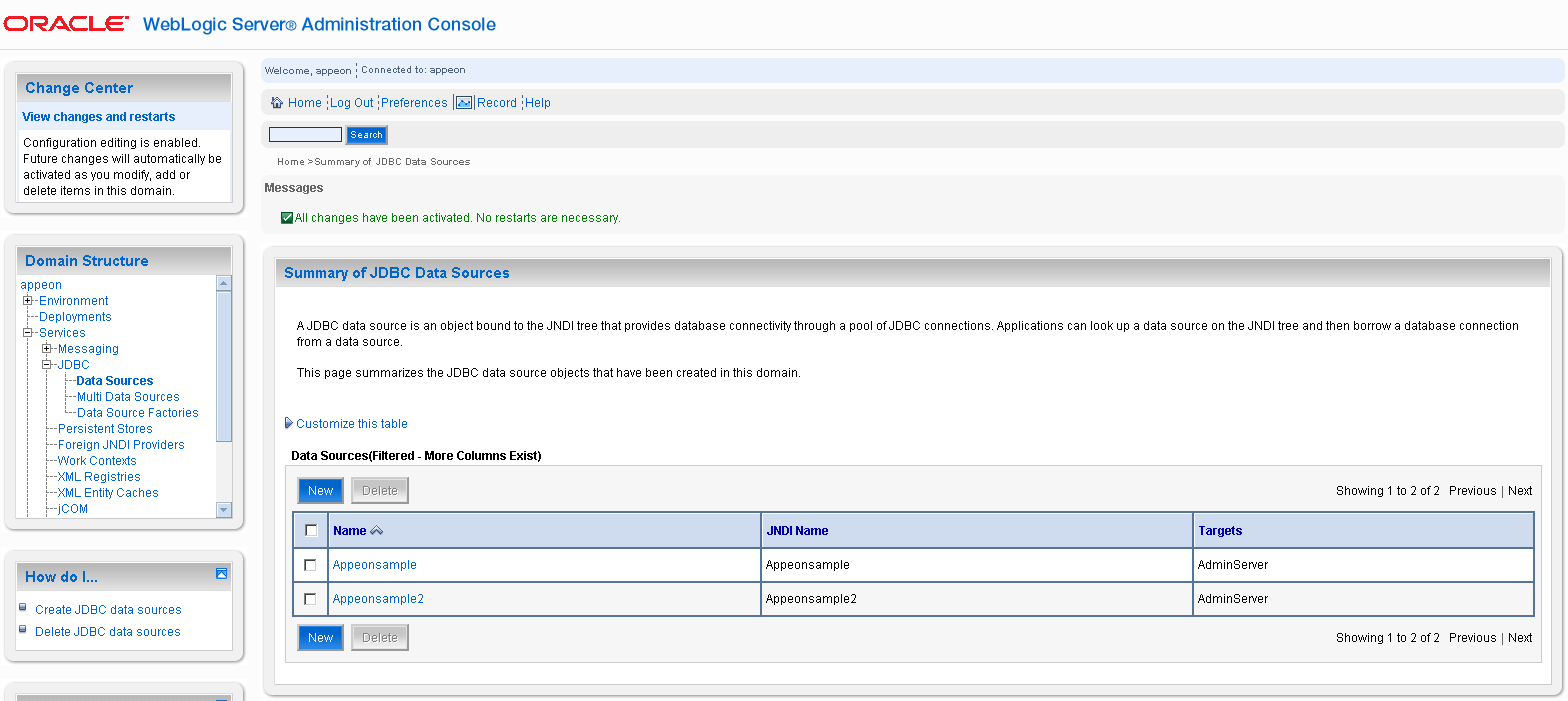The width and height of the screenshot is (1568, 701).
Task: Click the top New button above table
Action: click(x=321, y=490)
